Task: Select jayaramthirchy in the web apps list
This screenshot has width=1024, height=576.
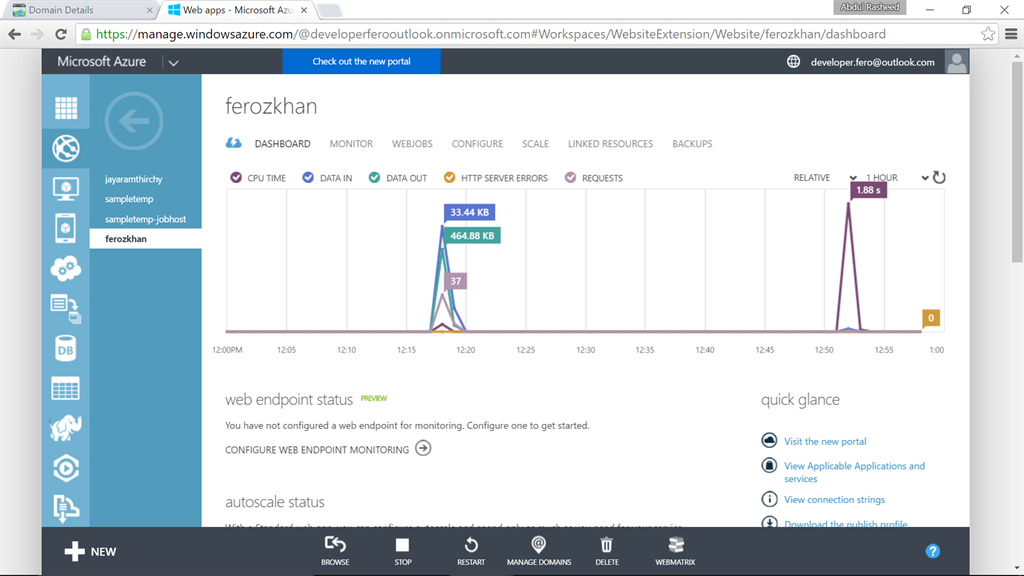Action: point(134,179)
